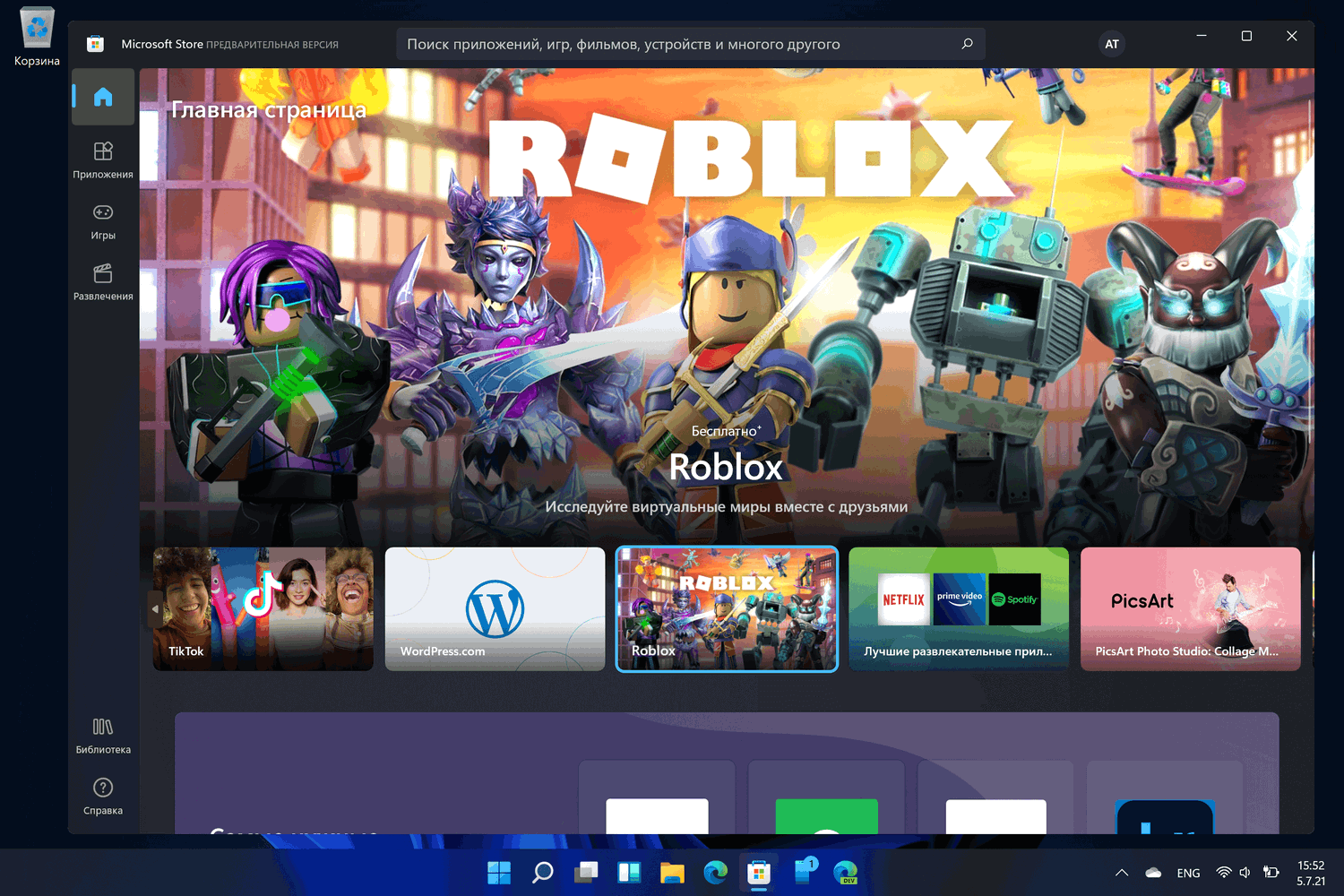Open the AT profile account button
The height and width of the screenshot is (896, 1344).
(x=1112, y=44)
